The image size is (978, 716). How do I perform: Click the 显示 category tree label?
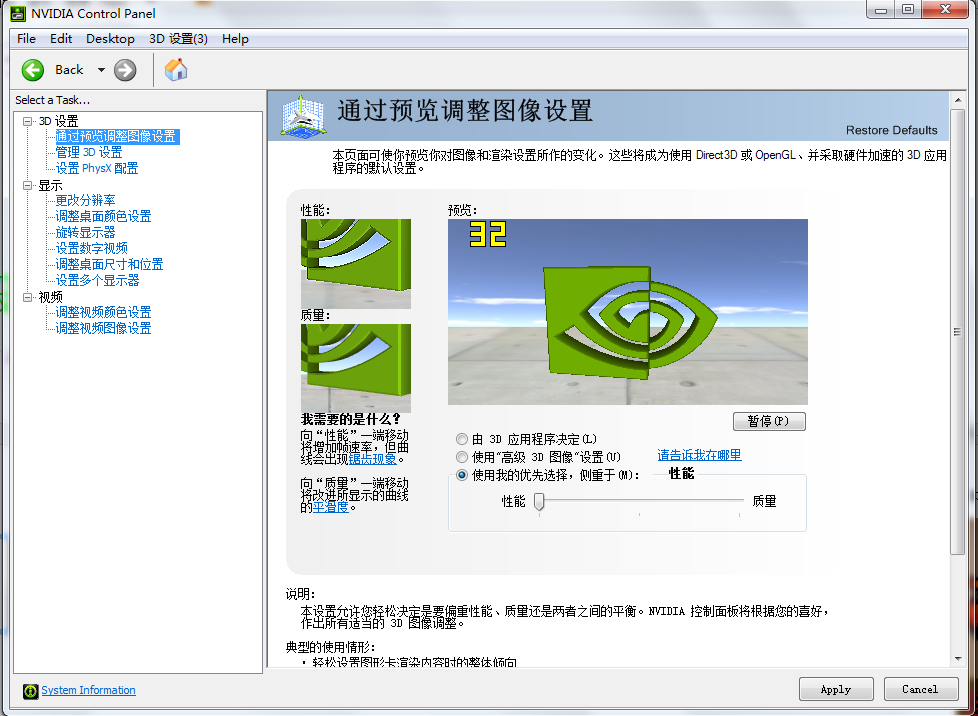51,185
